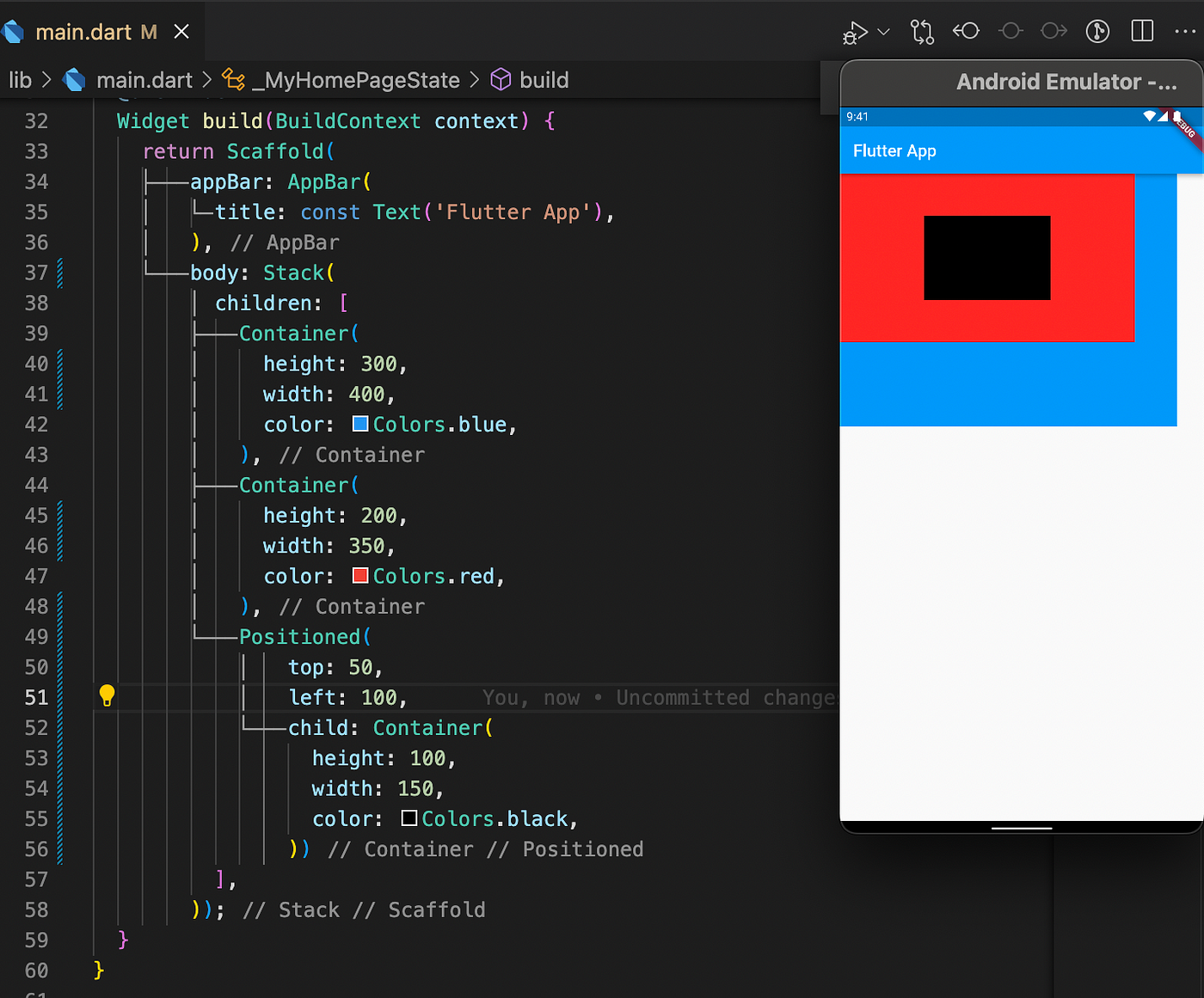Open the Colors.red color swatch
This screenshot has height=998, width=1204.
[360, 576]
